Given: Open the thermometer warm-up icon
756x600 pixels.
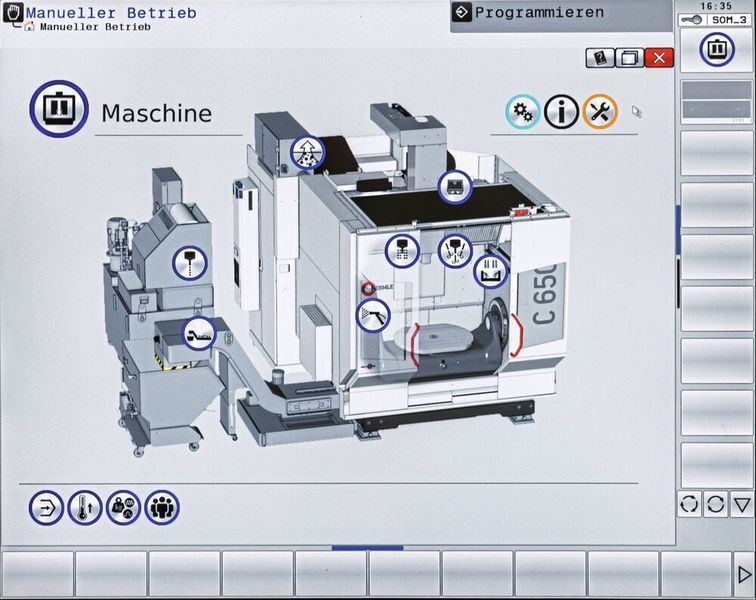Looking at the screenshot, I should click(x=85, y=507).
